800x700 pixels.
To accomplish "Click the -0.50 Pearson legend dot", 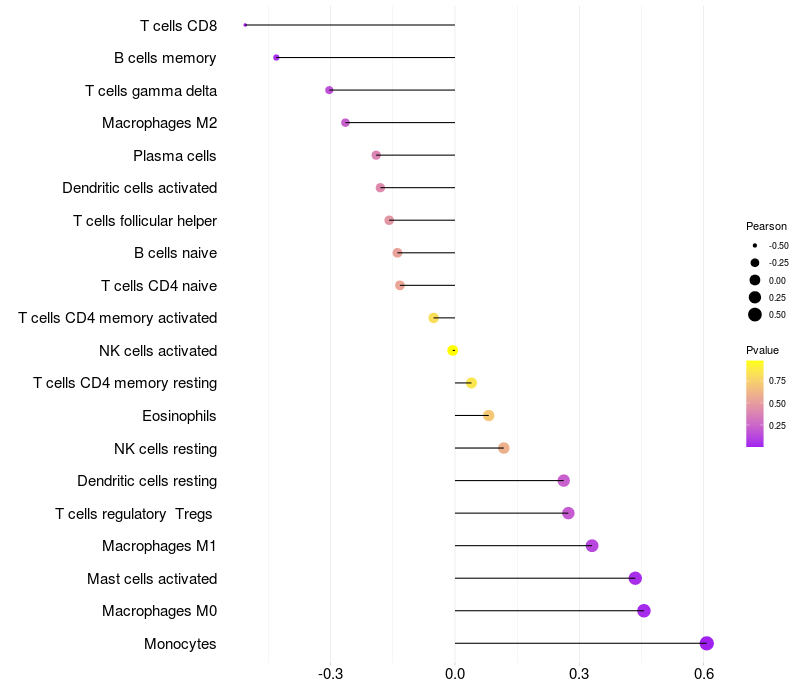I will (755, 245).
